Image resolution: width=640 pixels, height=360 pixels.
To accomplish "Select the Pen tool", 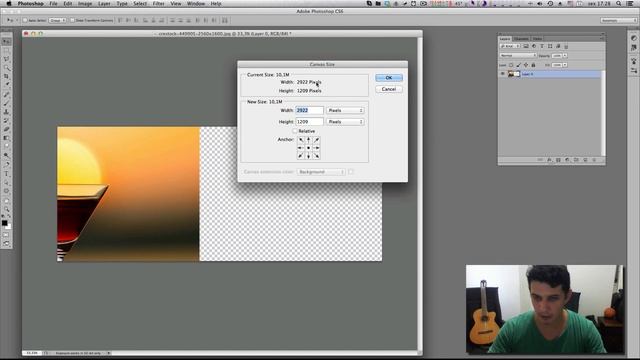I will (6, 165).
